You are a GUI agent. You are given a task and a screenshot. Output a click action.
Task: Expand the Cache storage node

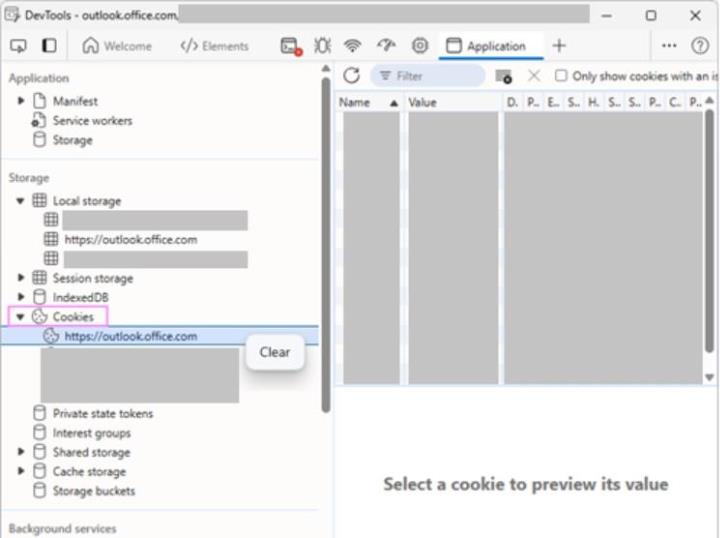pyautogui.click(x=21, y=471)
